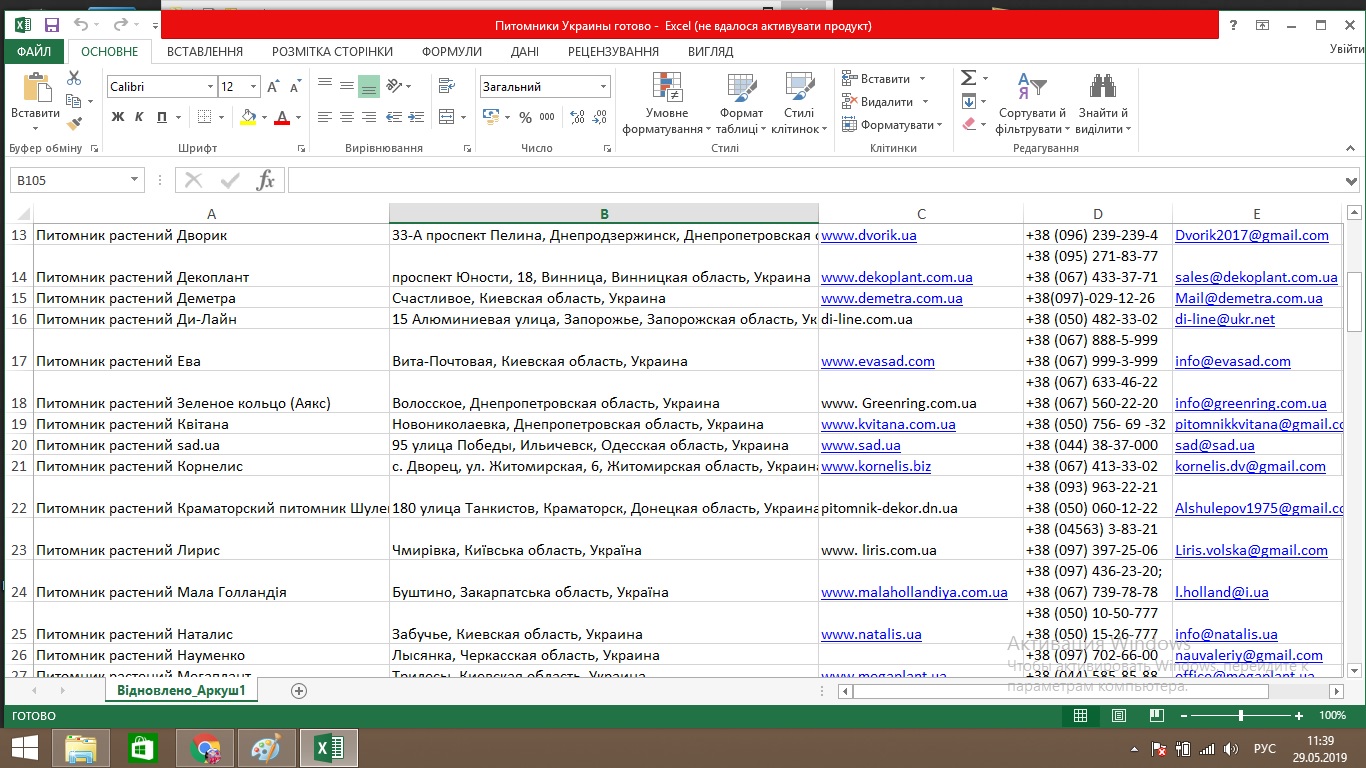
Task: Click the zoom slider in the status bar
Action: (x=1241, y=716)
